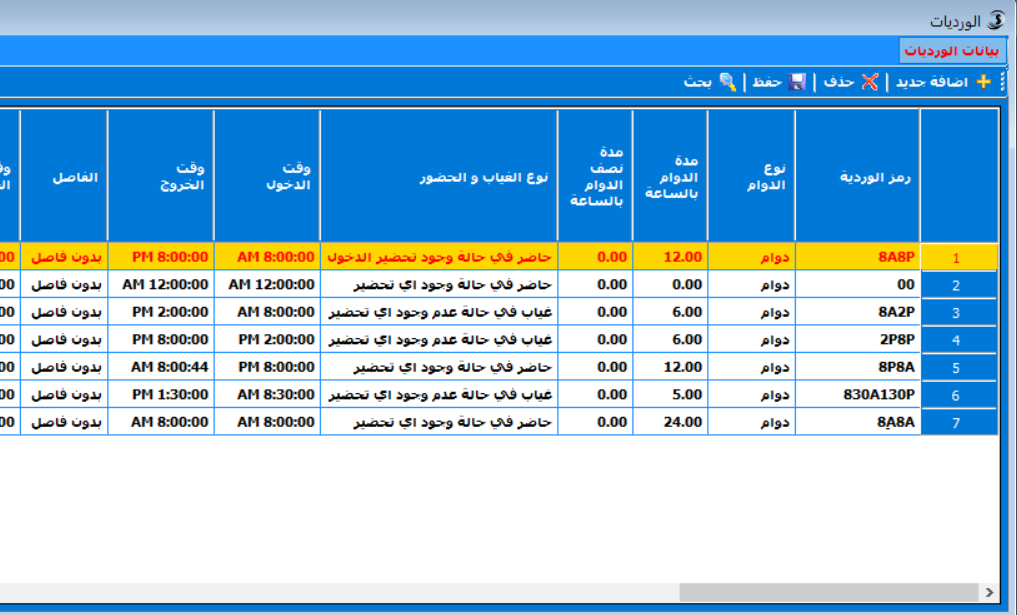Select row header number 5
This screenshot has height=615, width=1017.
[x=959, y=368]
